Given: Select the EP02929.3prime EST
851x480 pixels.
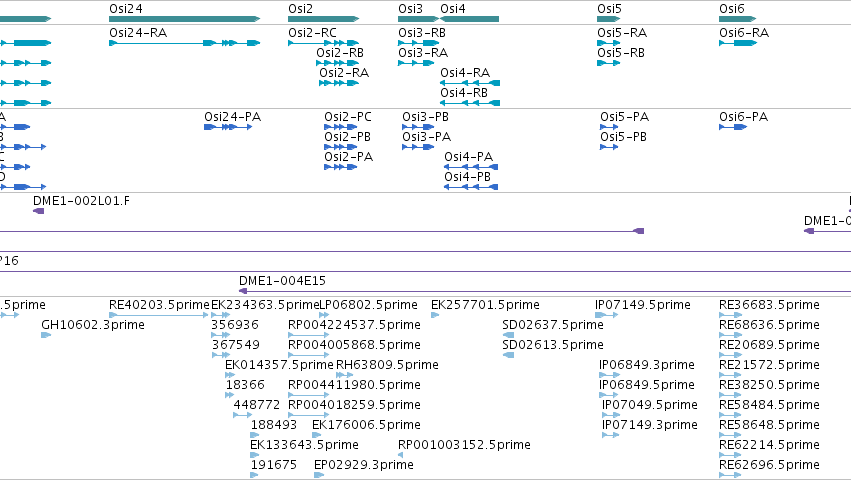Looking at the screenshot, I should [319, 476].
